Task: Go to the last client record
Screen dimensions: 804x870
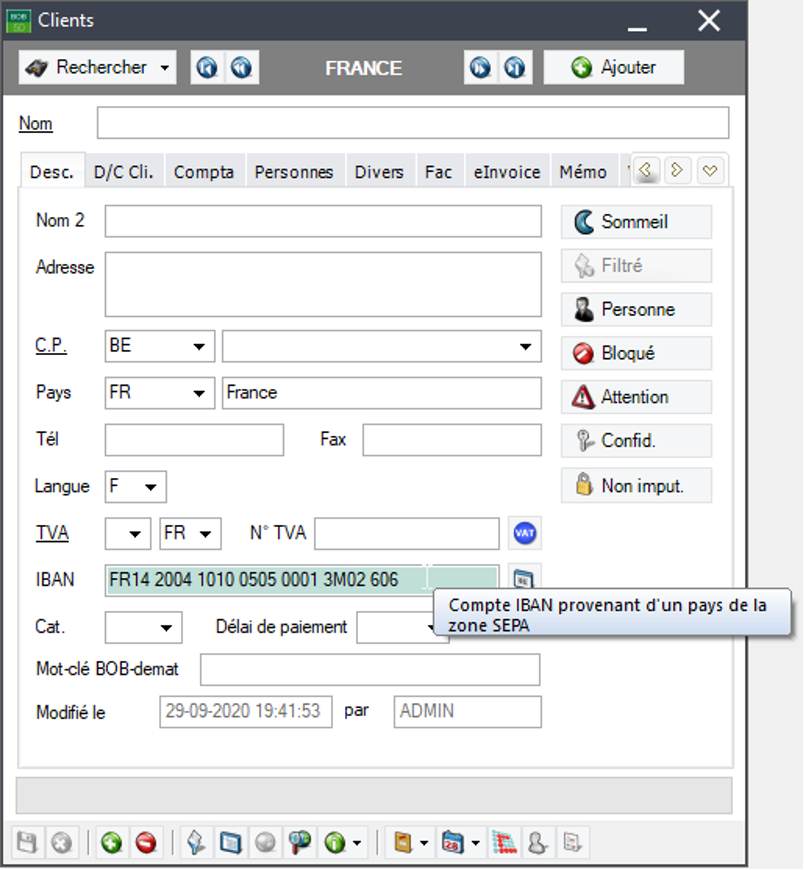Action: click(x=515, y=68)
